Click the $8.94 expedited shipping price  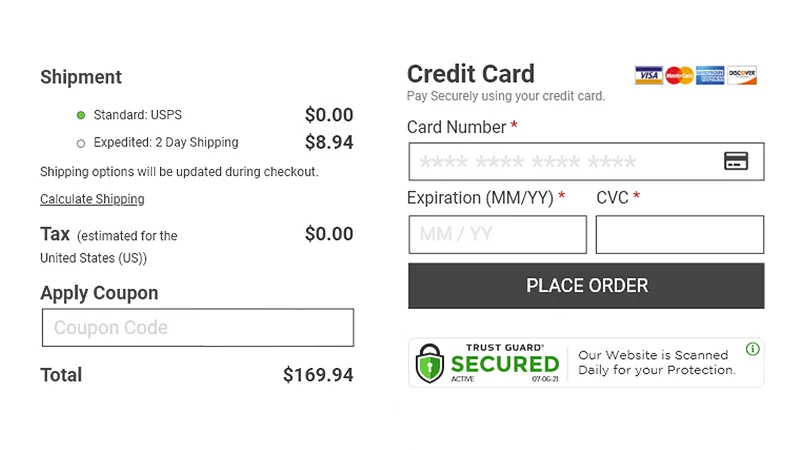329,143
